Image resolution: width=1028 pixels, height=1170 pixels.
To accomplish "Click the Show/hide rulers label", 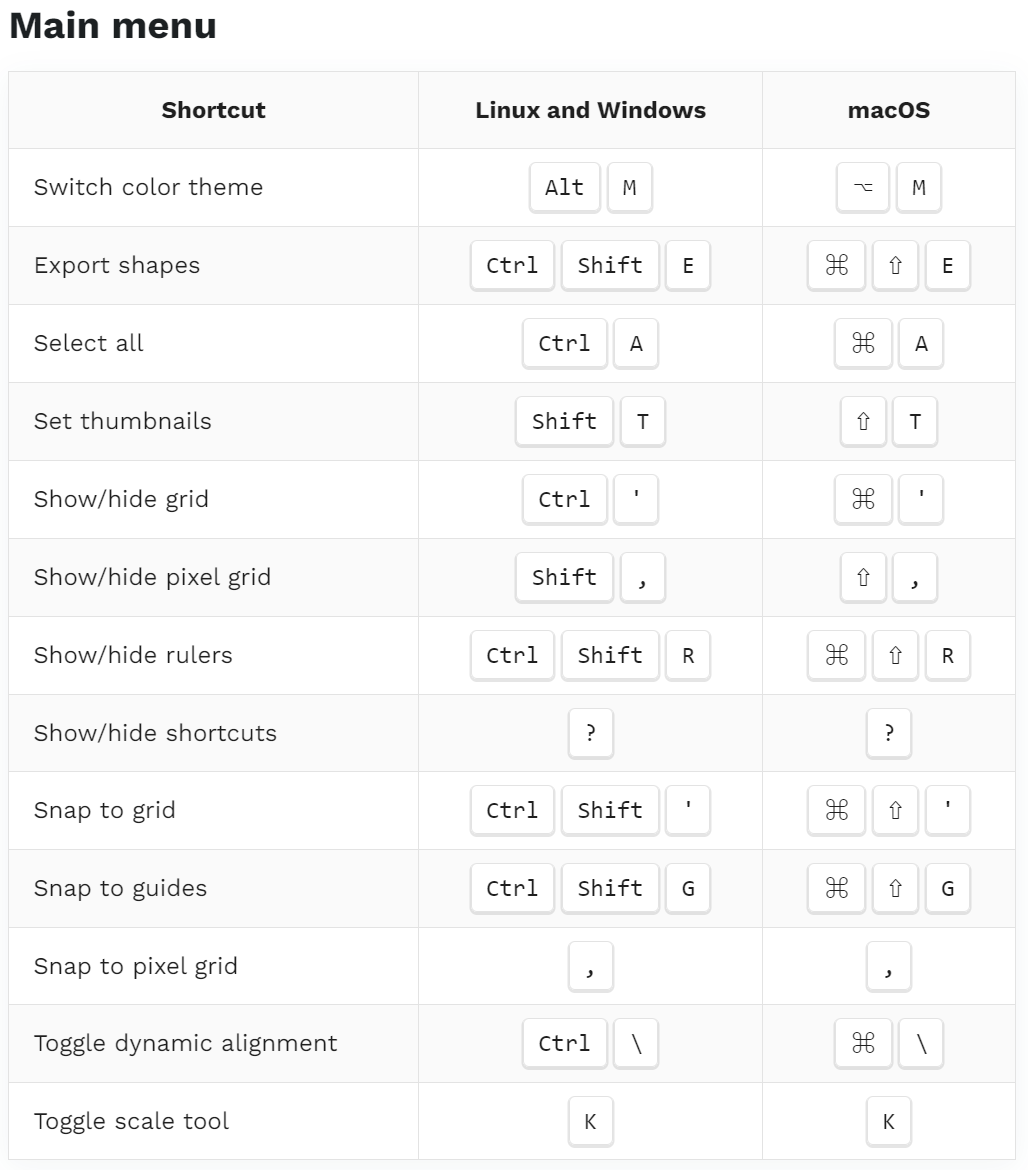I will point(133,655).
